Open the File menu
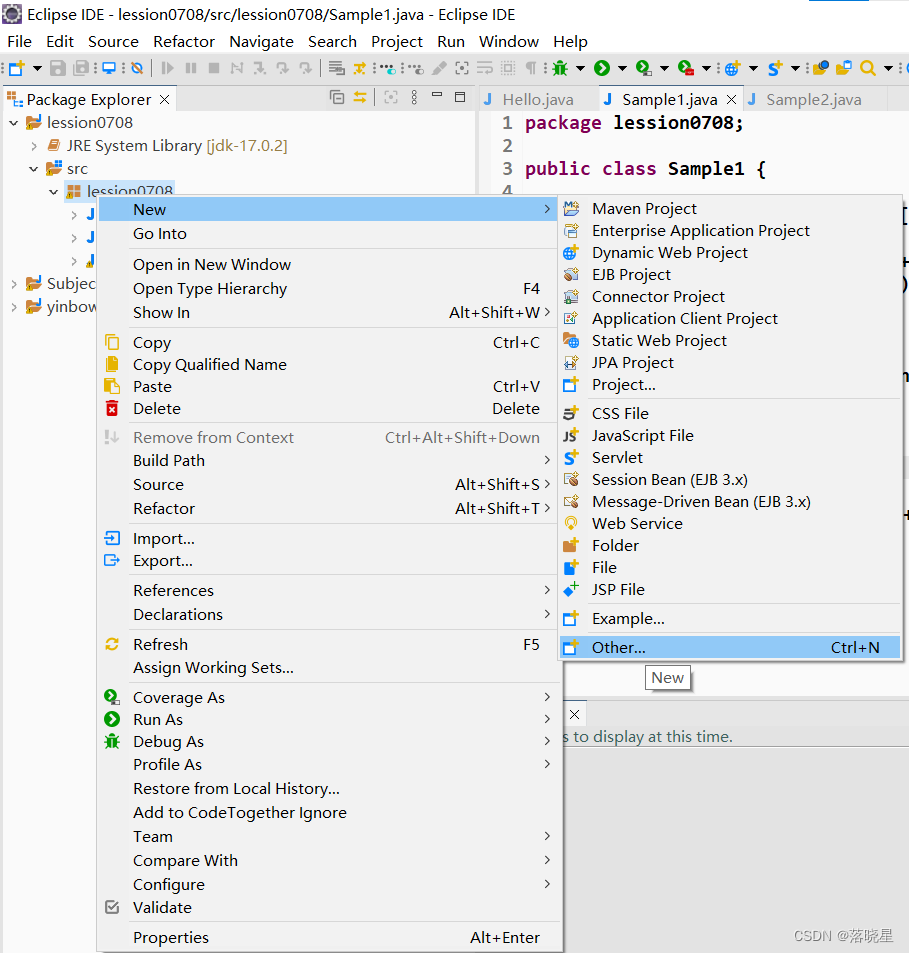909x953 pixels. click(x=19, y=41)
